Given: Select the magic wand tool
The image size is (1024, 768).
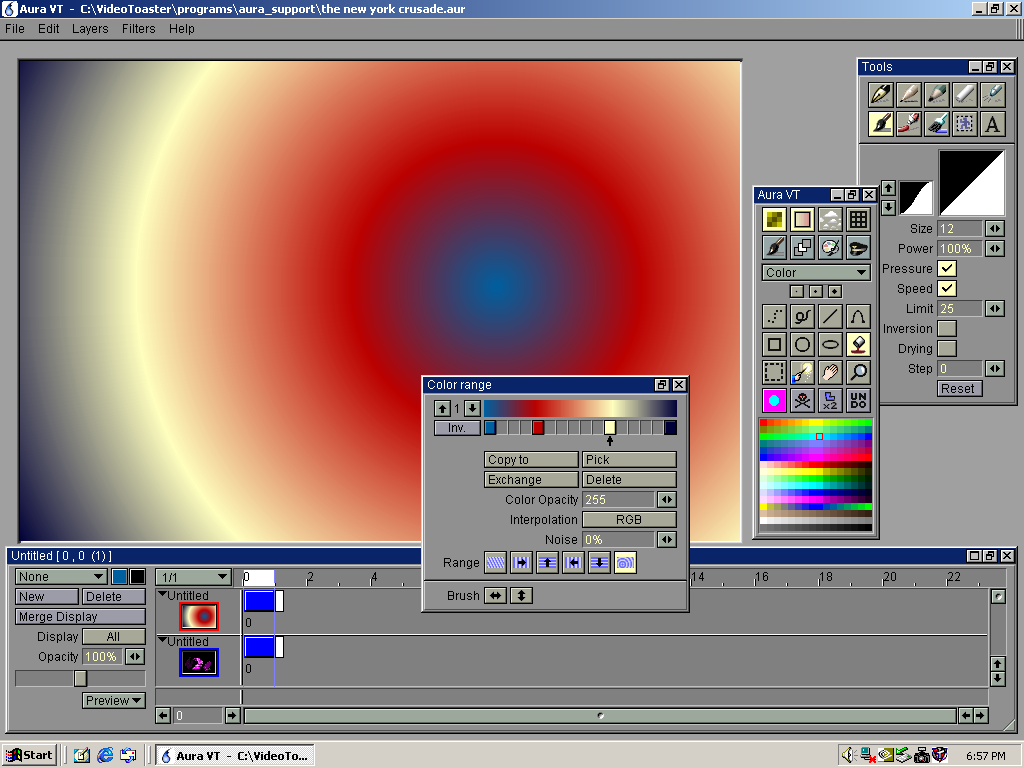Looking at the screenshot, I should (802, 372).
